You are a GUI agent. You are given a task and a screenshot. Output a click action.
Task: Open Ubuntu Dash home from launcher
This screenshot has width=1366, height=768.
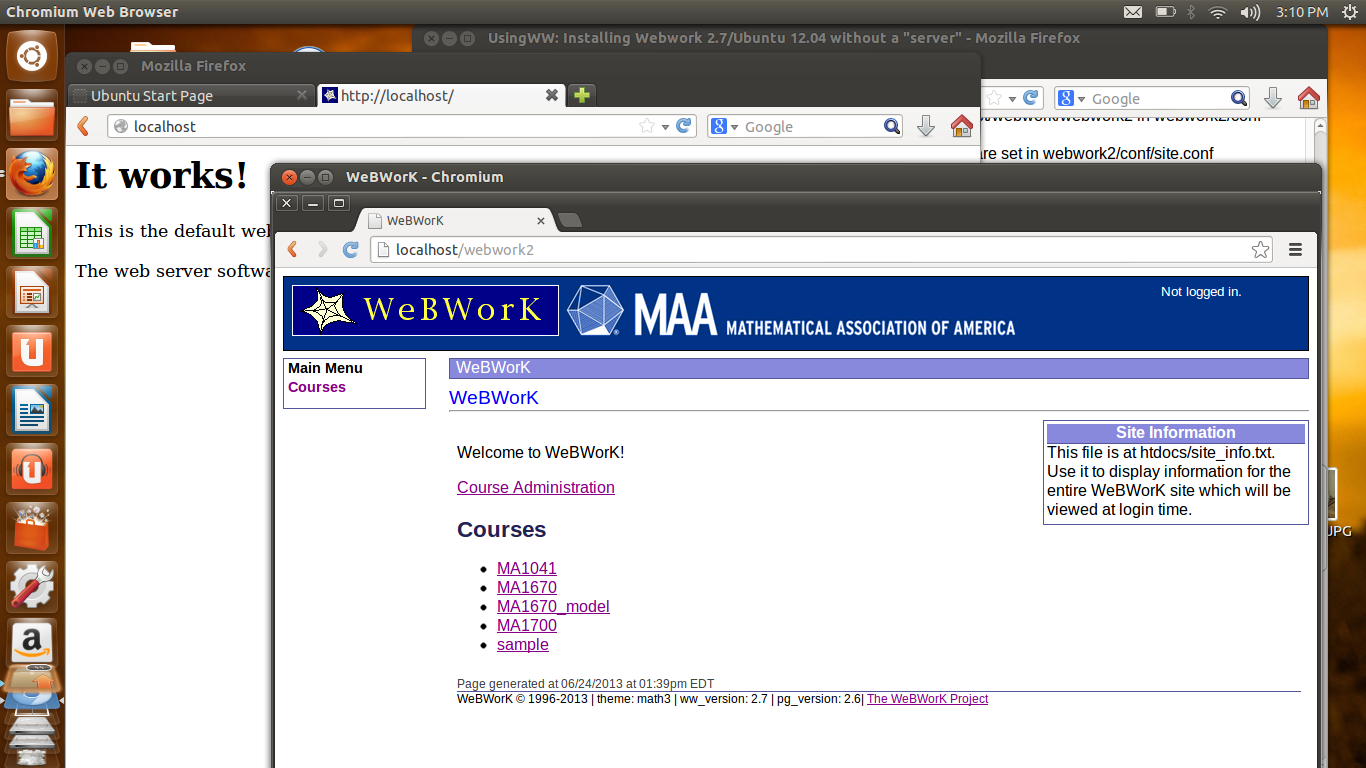pyautogui.click(x=32, y=56)
